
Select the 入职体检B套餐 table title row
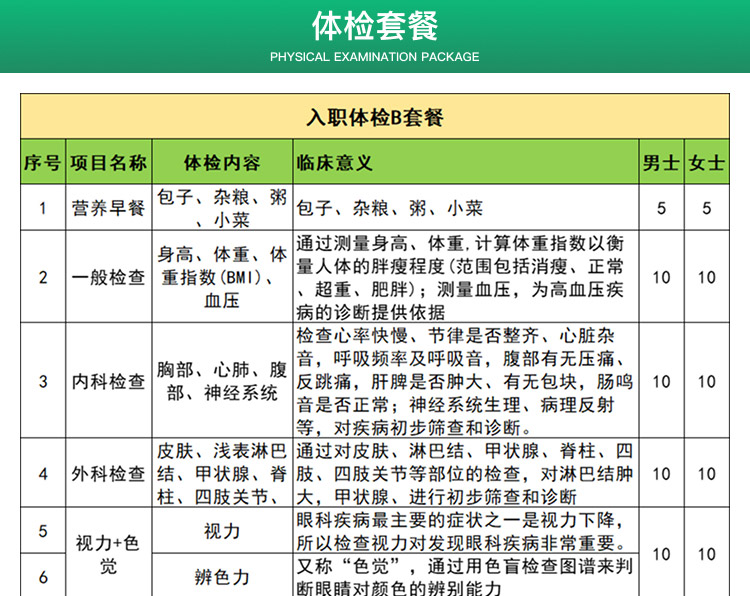(374, 117)
